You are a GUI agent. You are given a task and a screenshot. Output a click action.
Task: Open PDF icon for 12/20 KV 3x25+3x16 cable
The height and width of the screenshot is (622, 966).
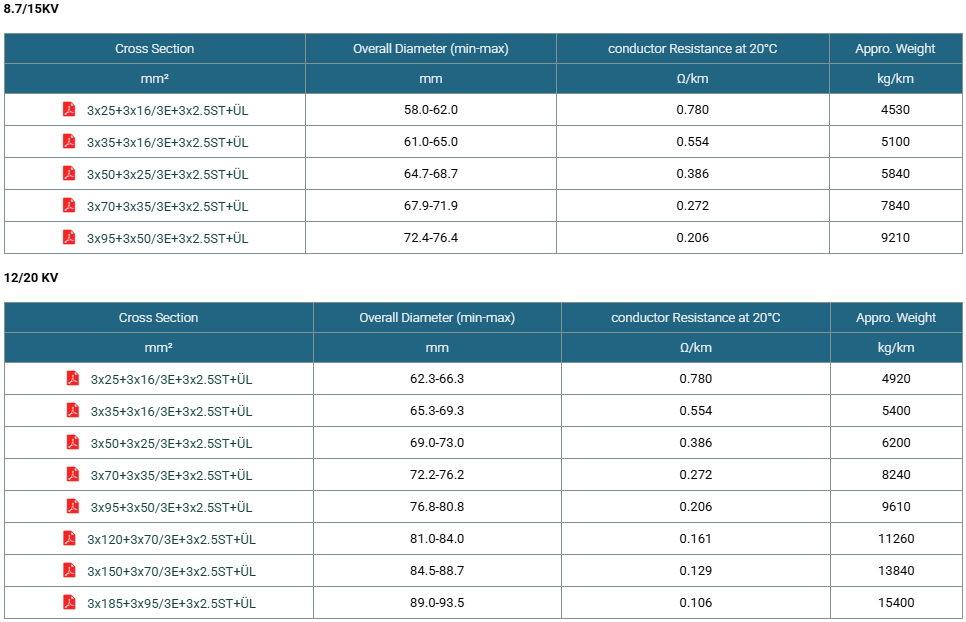73,378
